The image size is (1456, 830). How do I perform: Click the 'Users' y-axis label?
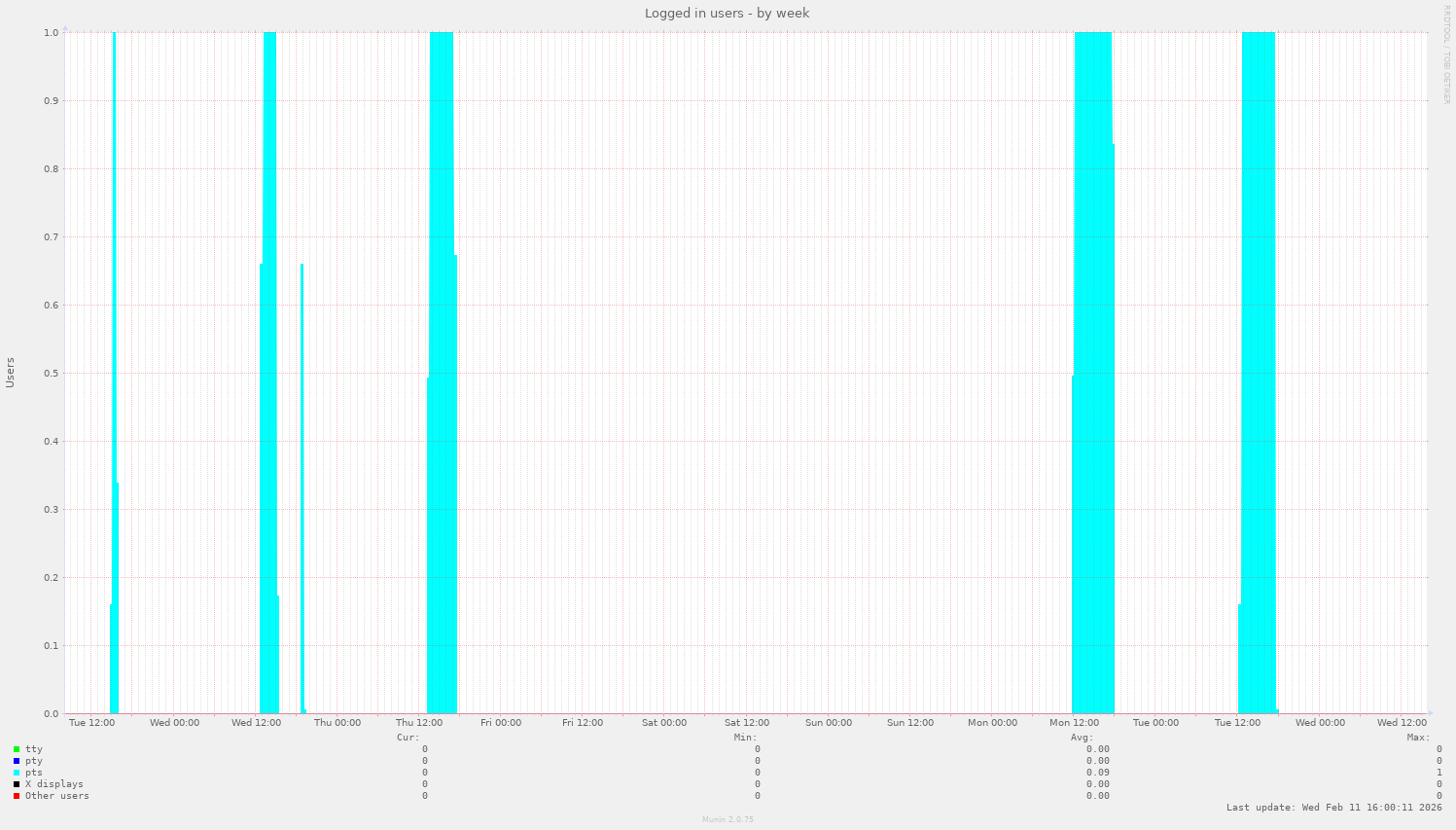pos(11,373)
